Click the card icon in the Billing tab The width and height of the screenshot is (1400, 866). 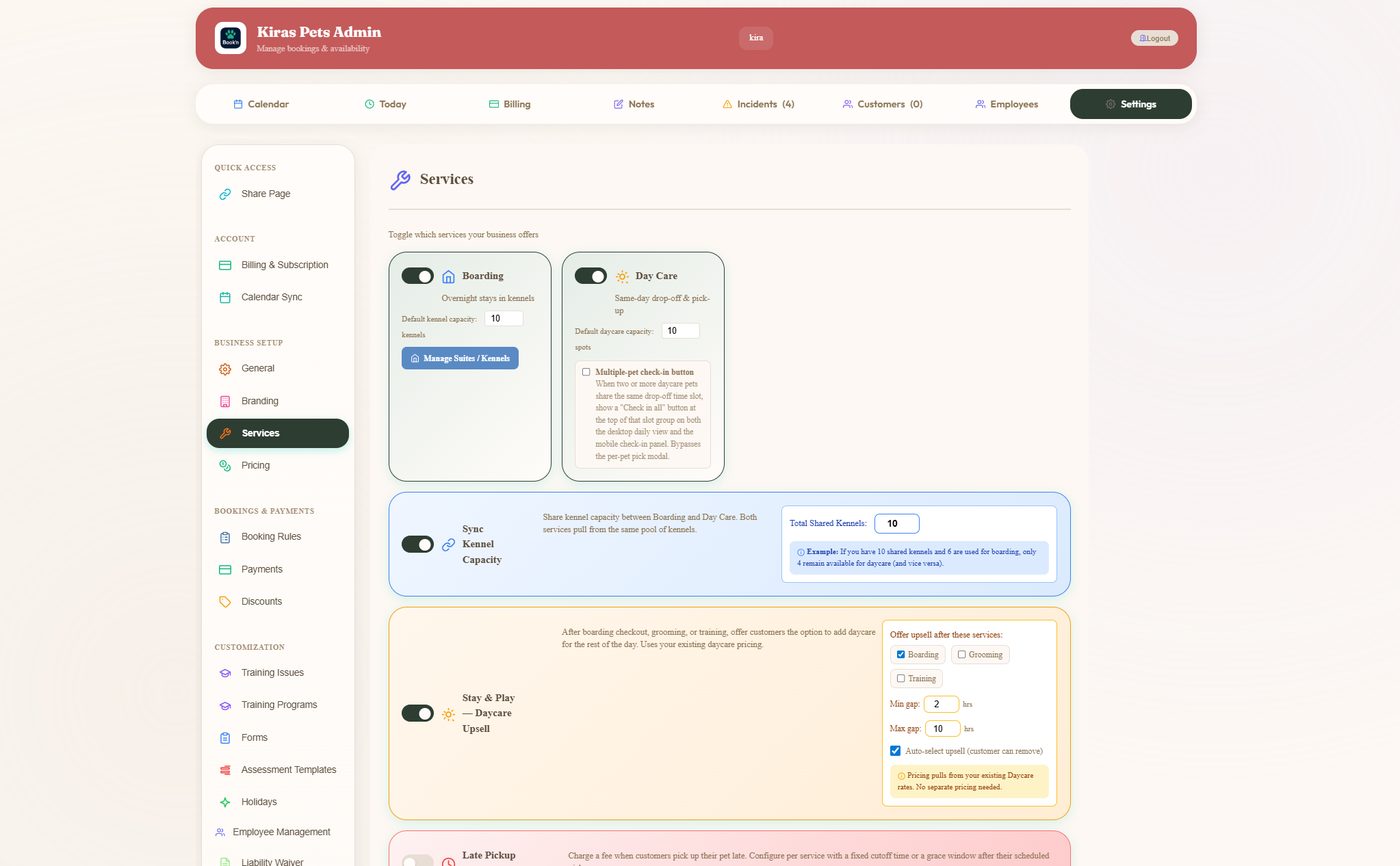(x=493, y=104)
